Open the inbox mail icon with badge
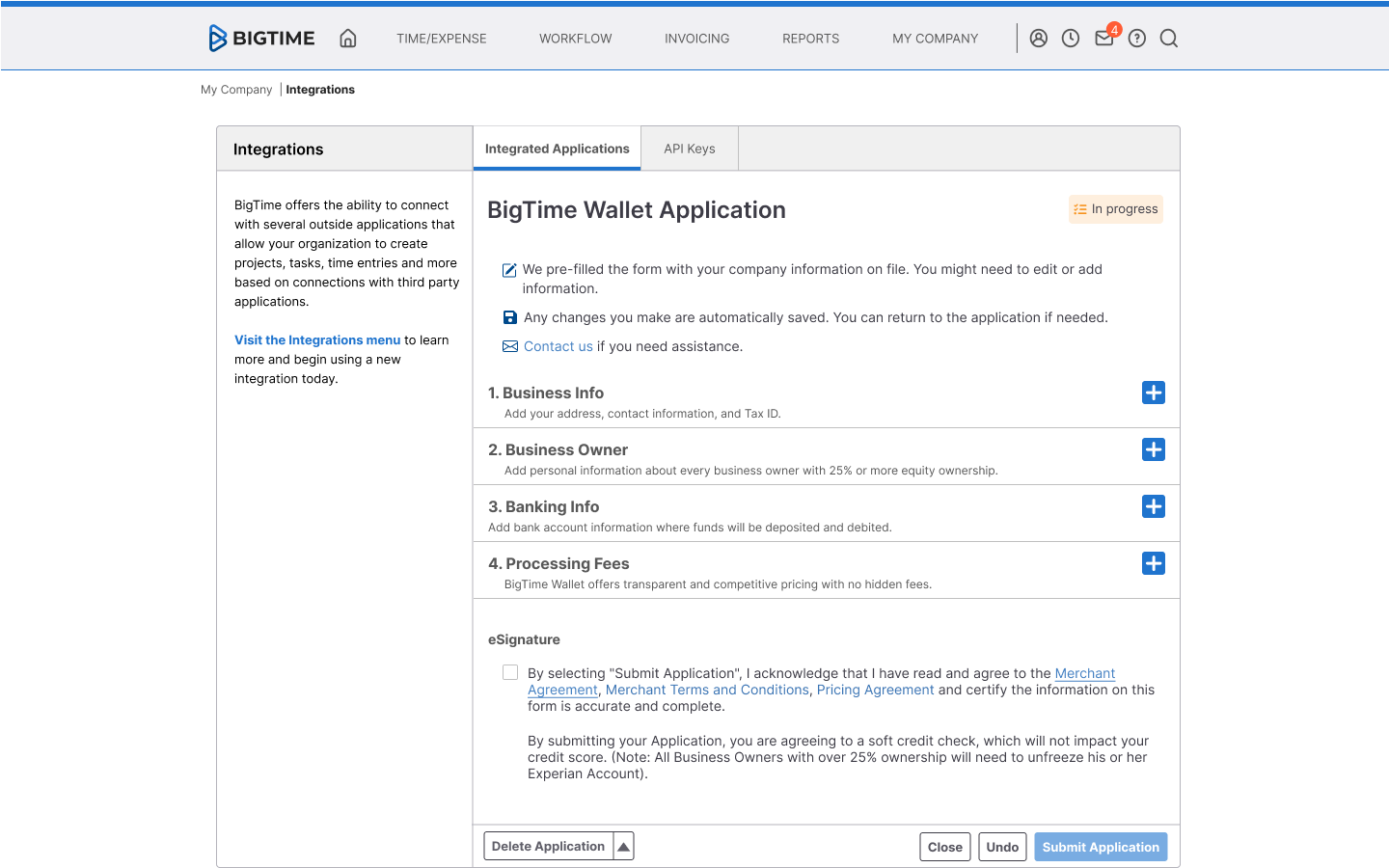 coord(1106,37)
